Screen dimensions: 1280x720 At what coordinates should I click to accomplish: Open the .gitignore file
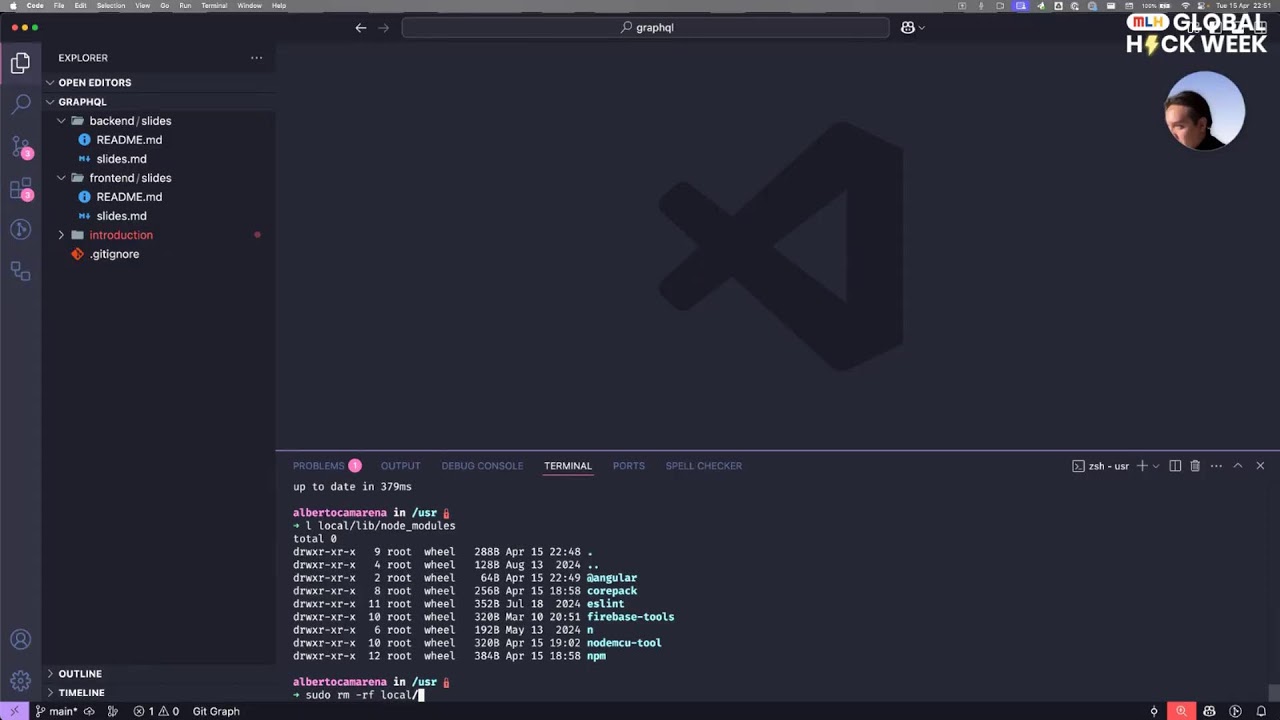[x=114, y=254]
